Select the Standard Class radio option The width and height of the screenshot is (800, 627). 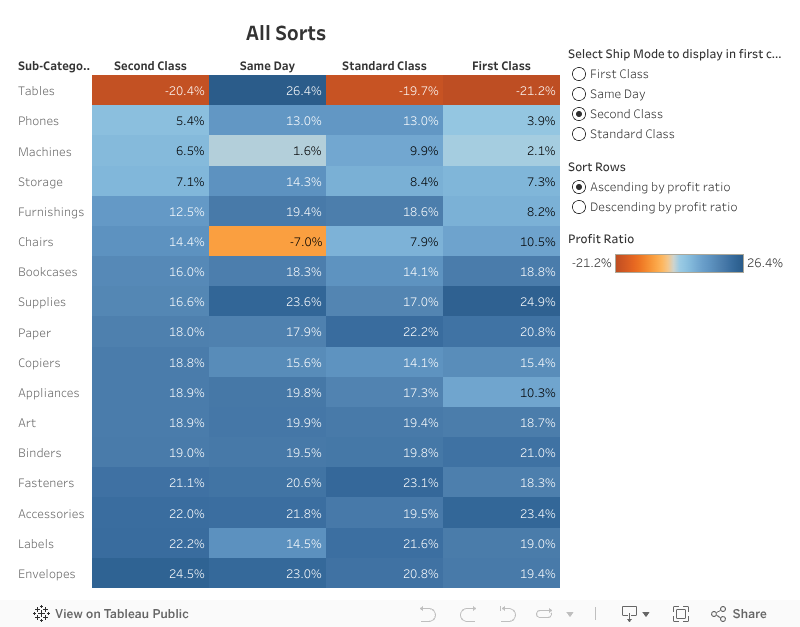click(578, 134)
